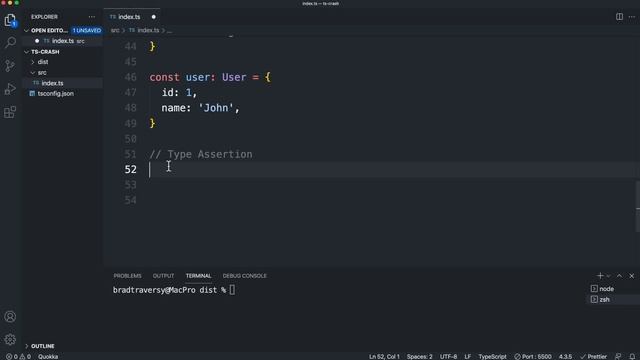Switch to the OUTPUT tab
640x360 pixels.
coord(163,276)
